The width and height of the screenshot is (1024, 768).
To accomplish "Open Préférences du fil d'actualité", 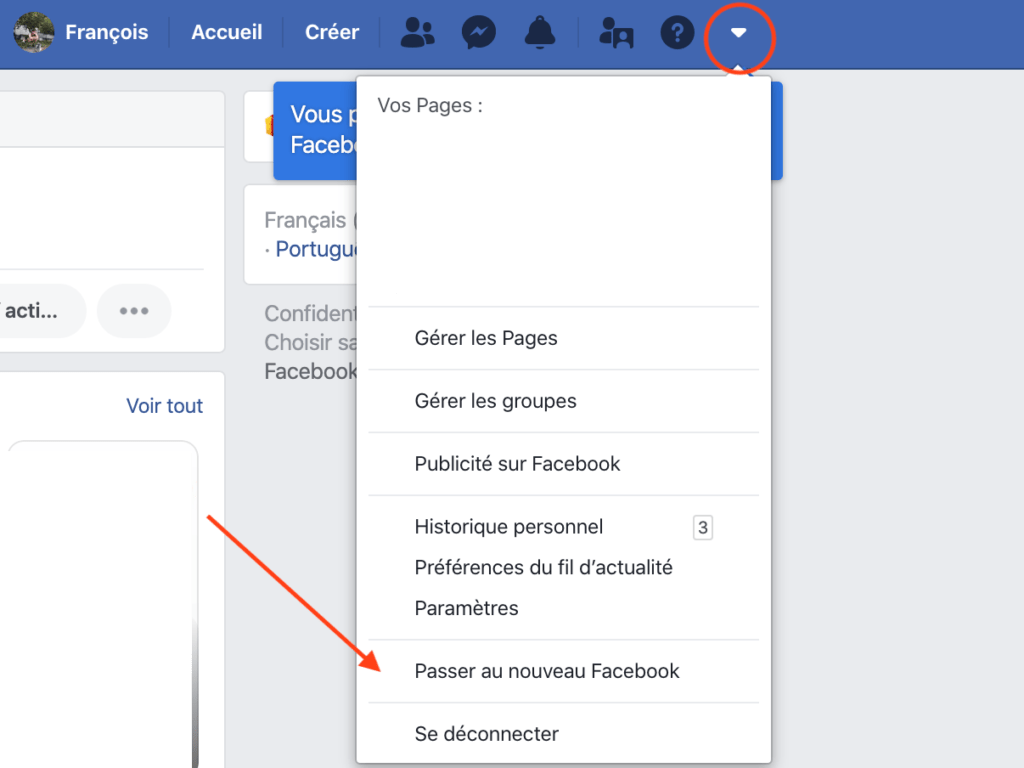I will [543, 568].
